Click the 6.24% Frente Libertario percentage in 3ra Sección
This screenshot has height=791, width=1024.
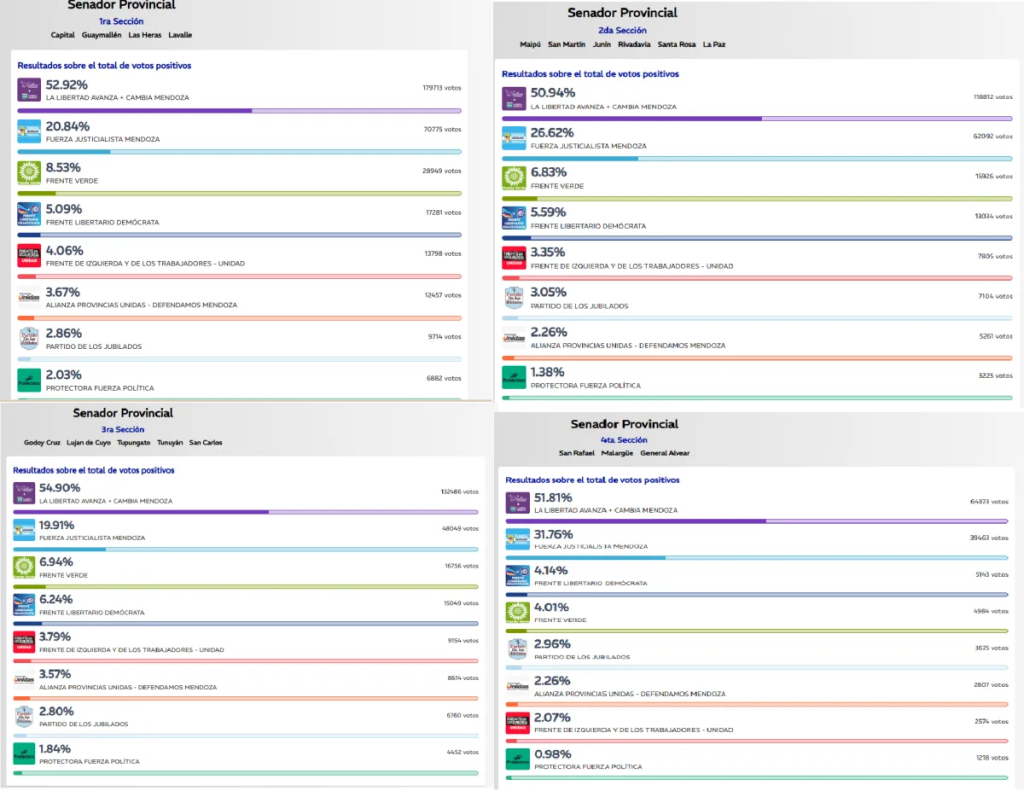click(56, 600)
